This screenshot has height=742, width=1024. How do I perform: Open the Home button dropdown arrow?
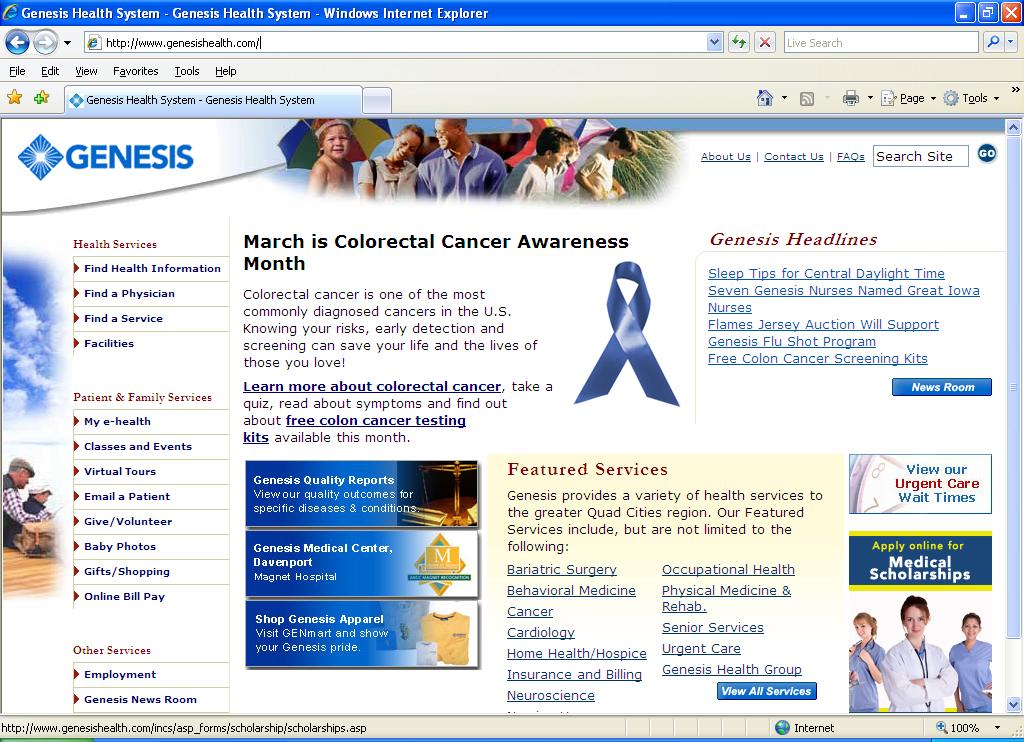(x=784, y=98)
